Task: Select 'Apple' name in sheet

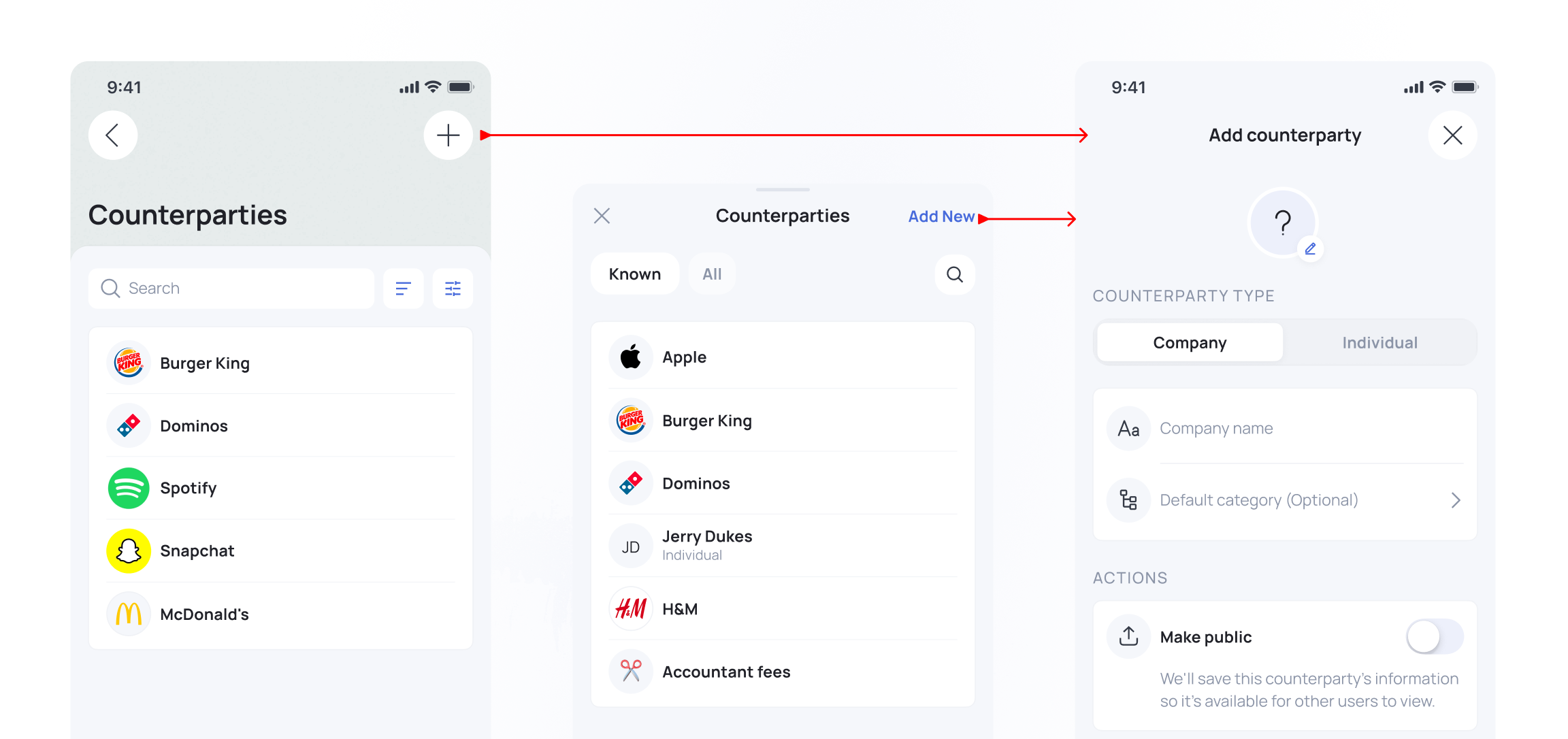Action: coord(684,358)
